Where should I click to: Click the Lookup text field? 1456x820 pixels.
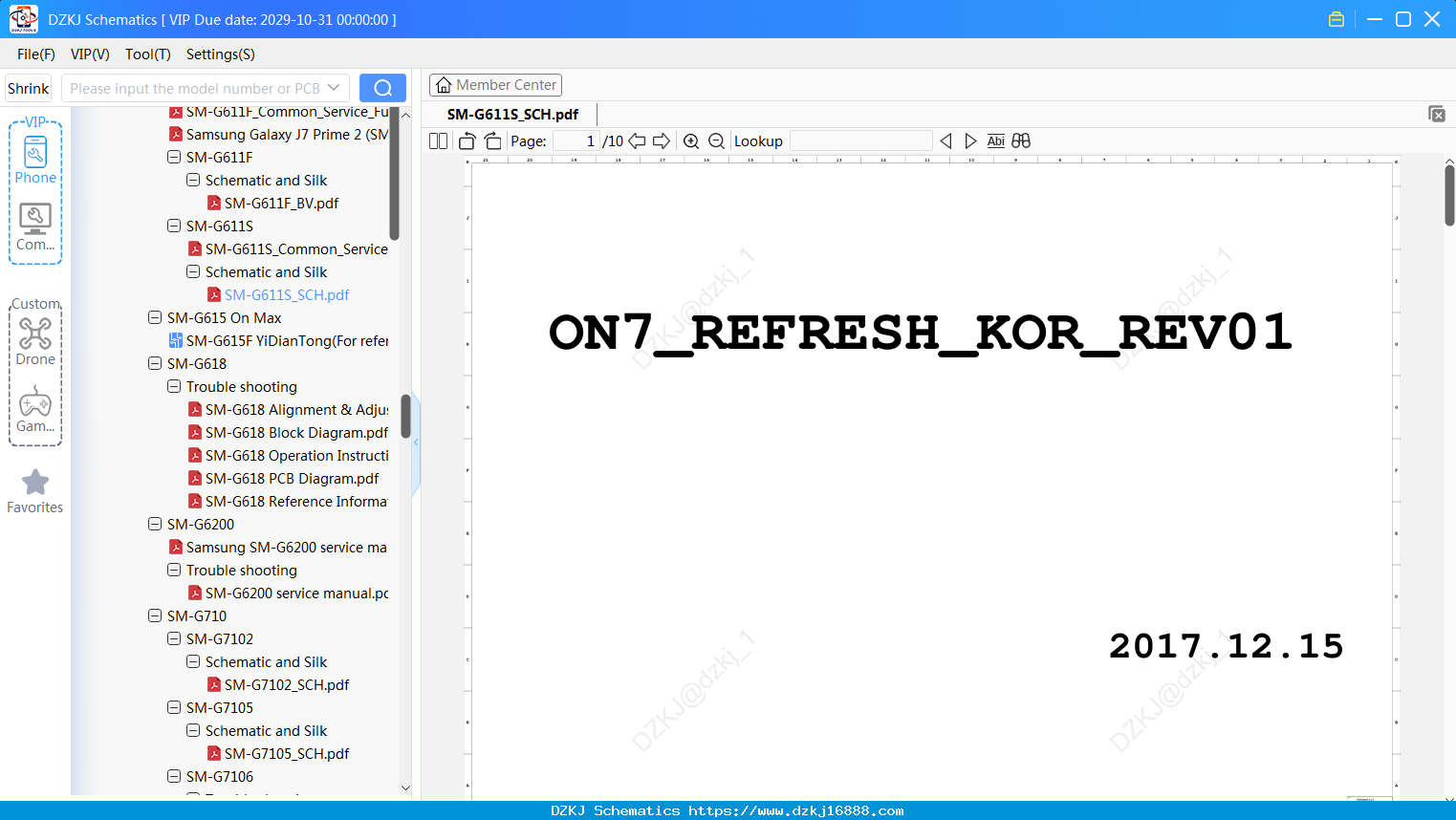click(x=860, y=141)
